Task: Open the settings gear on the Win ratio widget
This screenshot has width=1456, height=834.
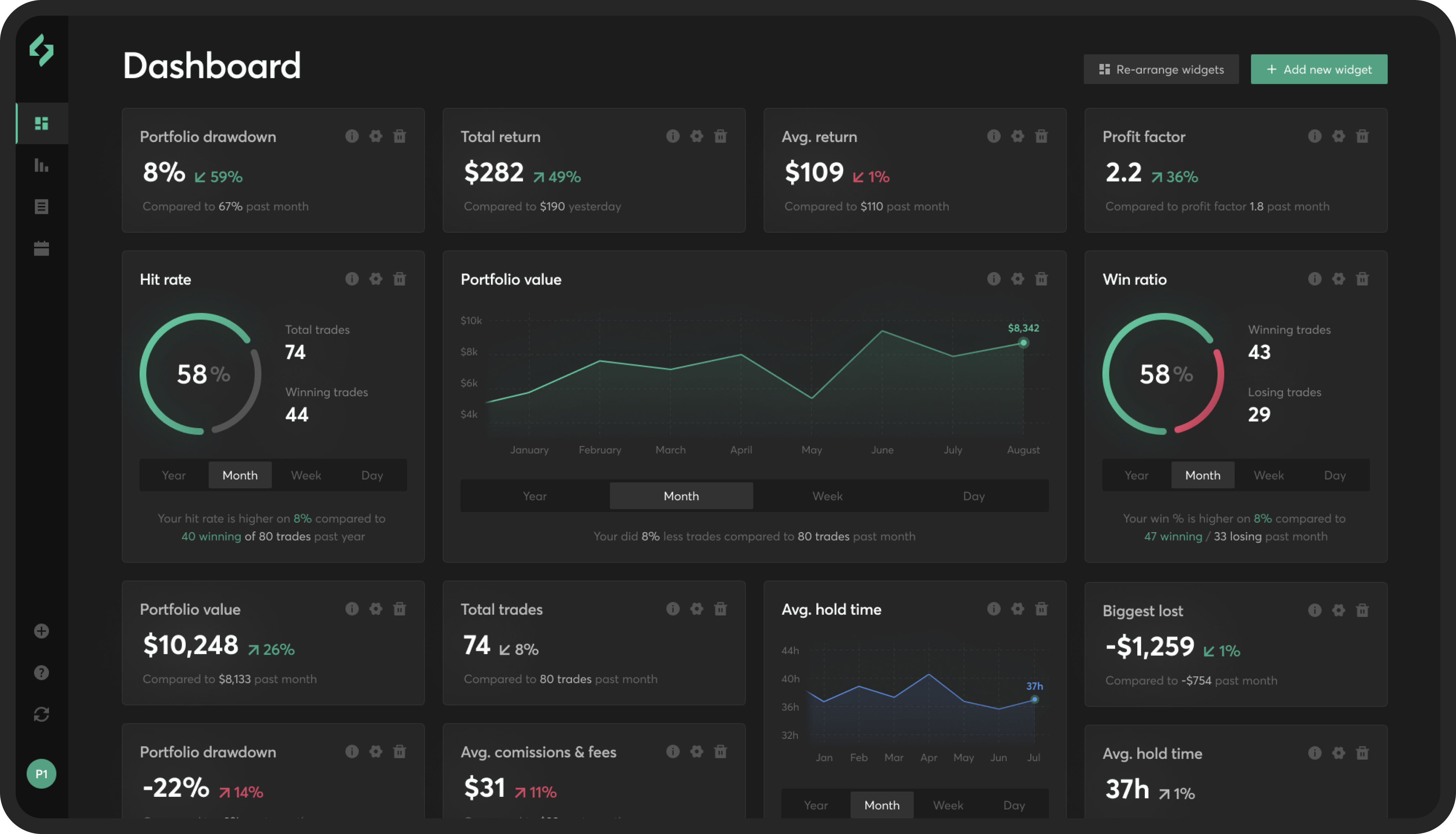Action: (1339, 279)
